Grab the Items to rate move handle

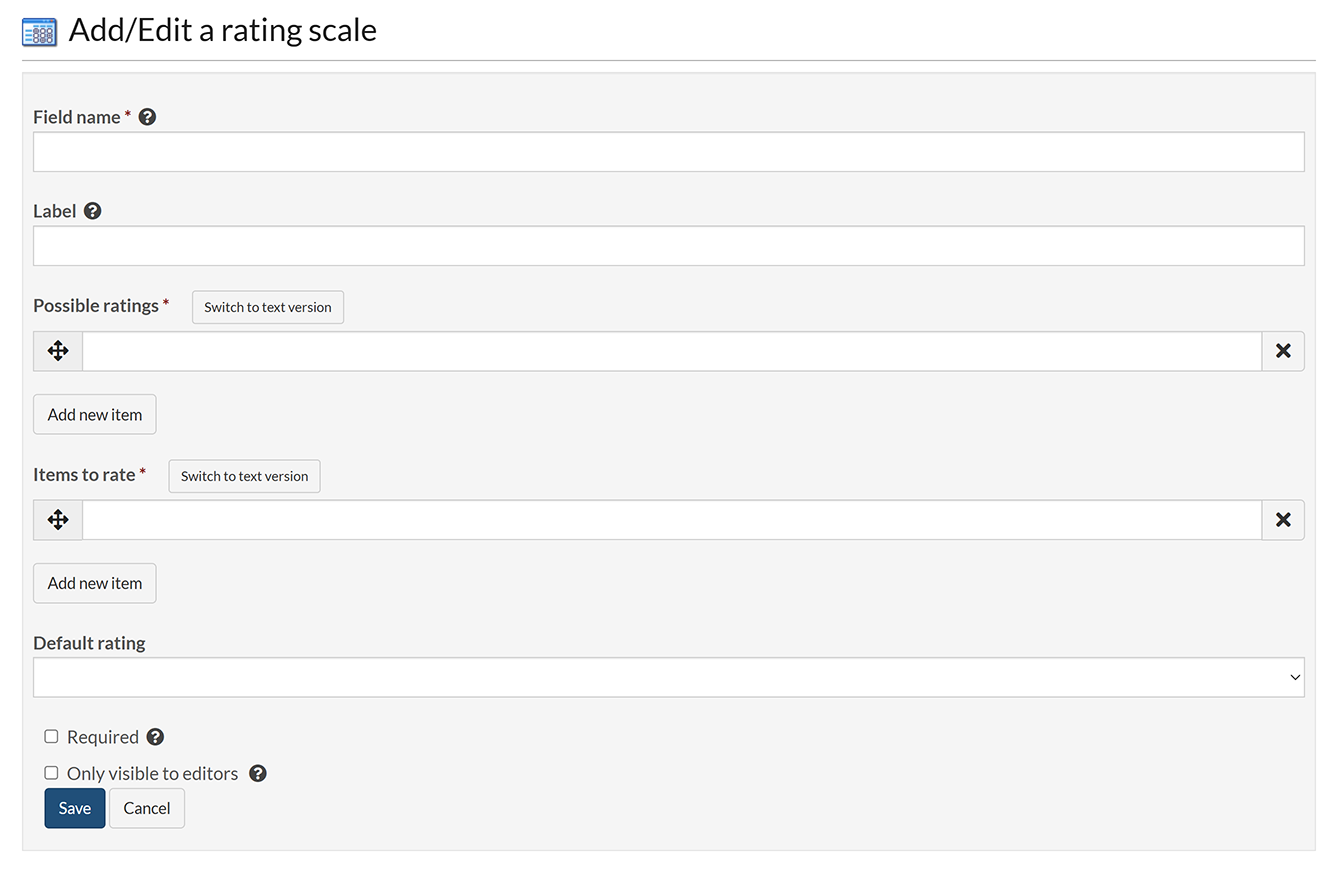58,520
